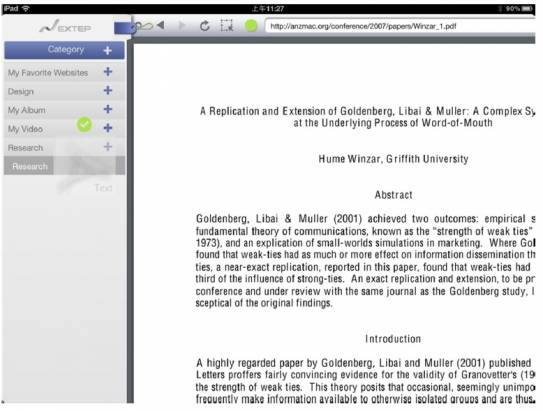Add a new category with plus

(108, 51)
